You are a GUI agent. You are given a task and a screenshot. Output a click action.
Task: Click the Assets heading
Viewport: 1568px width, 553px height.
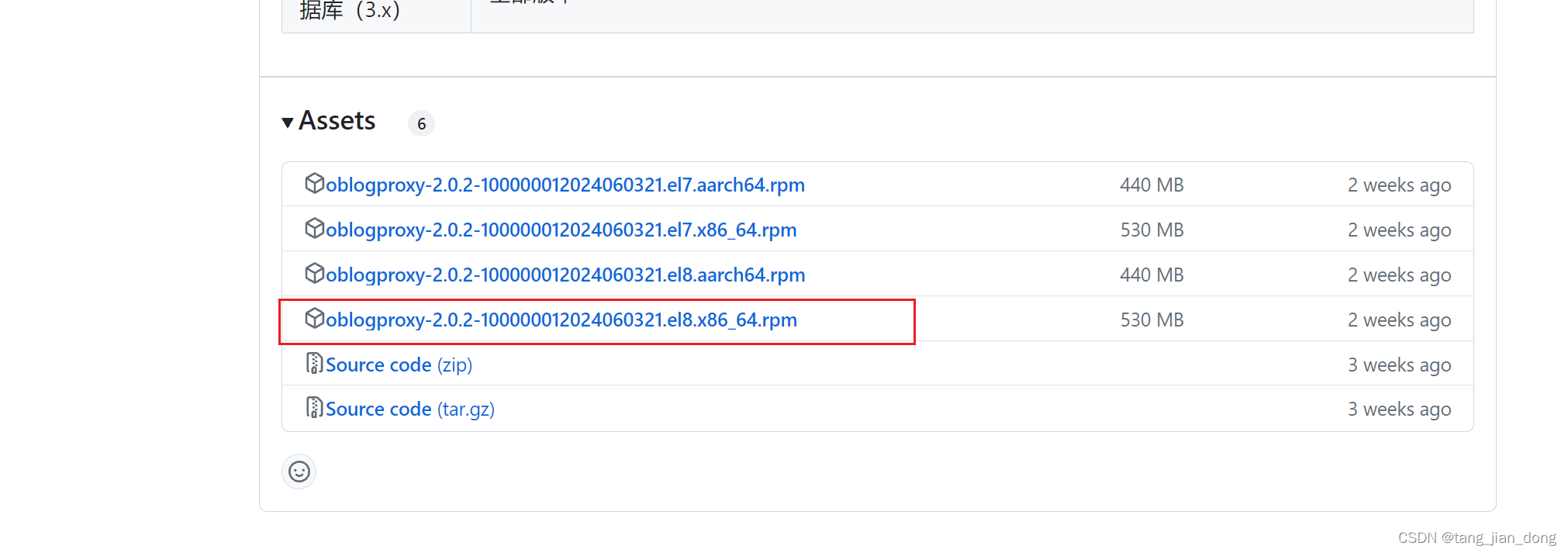337,121
